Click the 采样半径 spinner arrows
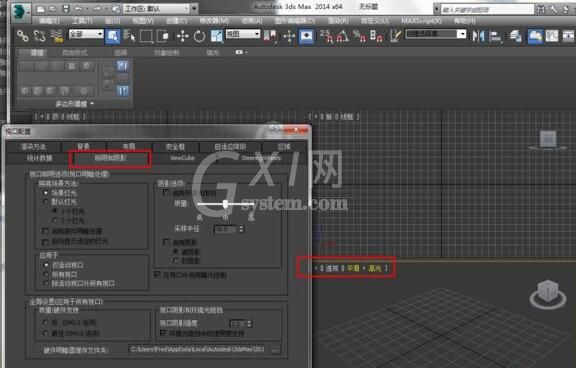Viewport: 576px width, 368px height. [x=242, y=229]
